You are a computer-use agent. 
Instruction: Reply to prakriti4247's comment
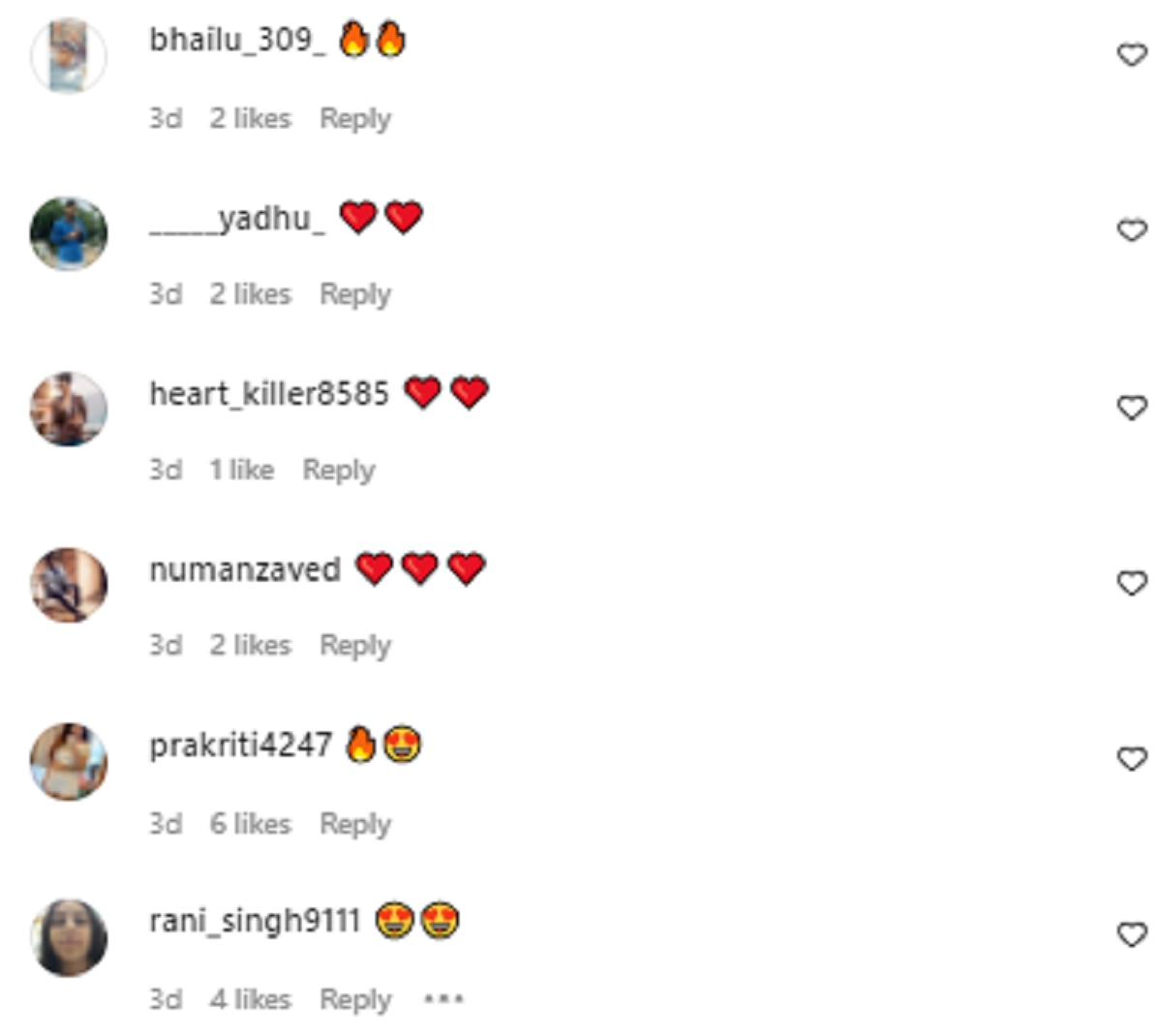(x=355, y=825)
